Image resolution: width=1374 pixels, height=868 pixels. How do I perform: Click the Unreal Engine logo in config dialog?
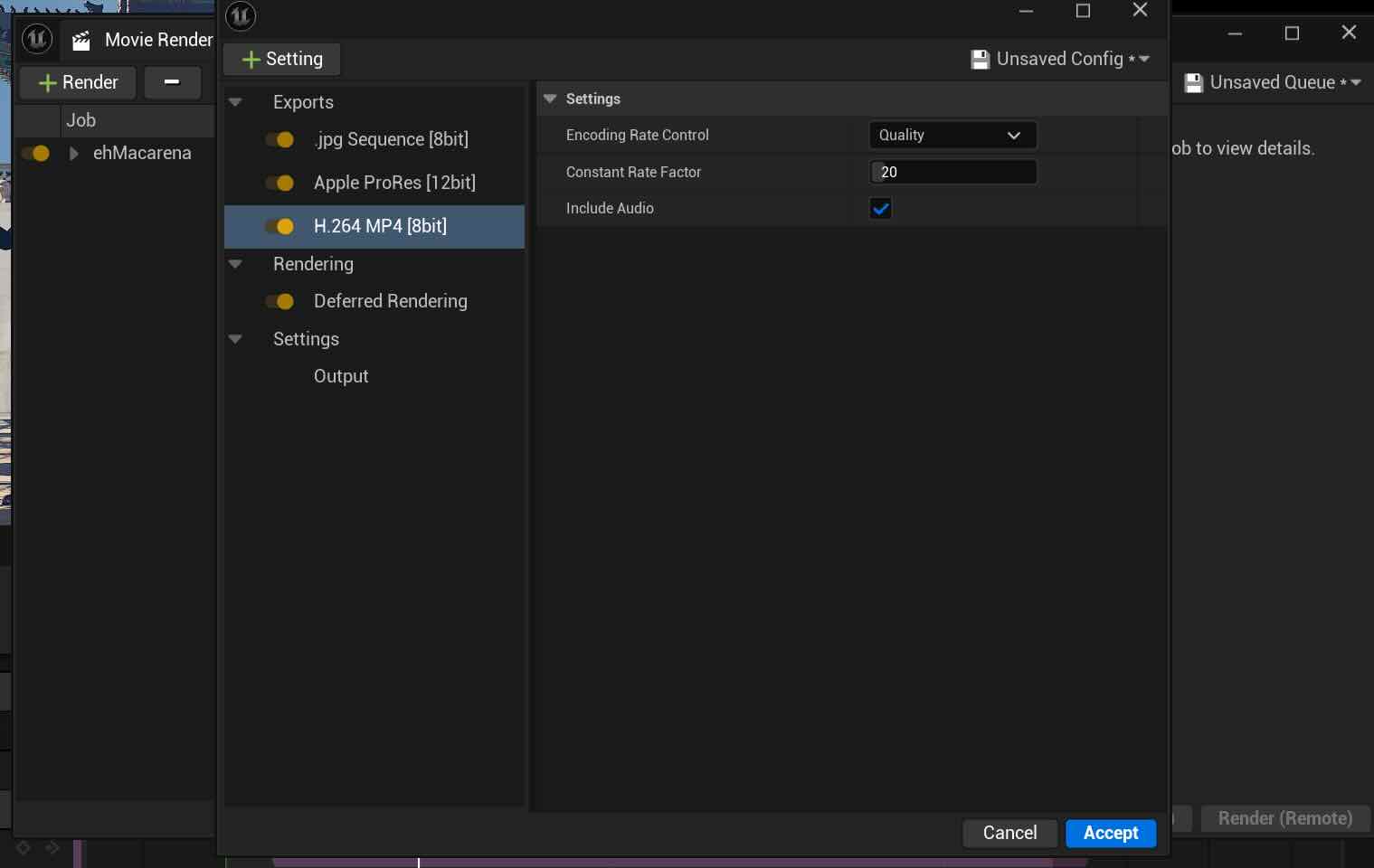point(241,16)
